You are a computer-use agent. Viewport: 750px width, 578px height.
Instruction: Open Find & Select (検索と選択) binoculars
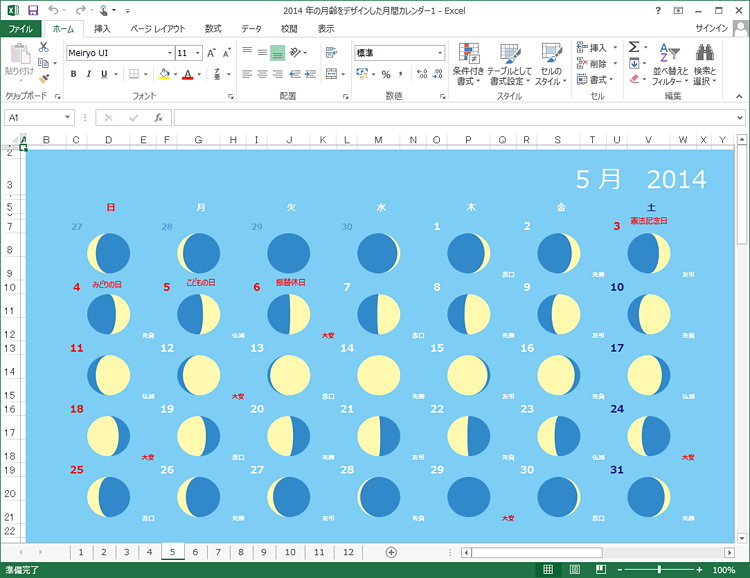point(704,53)
